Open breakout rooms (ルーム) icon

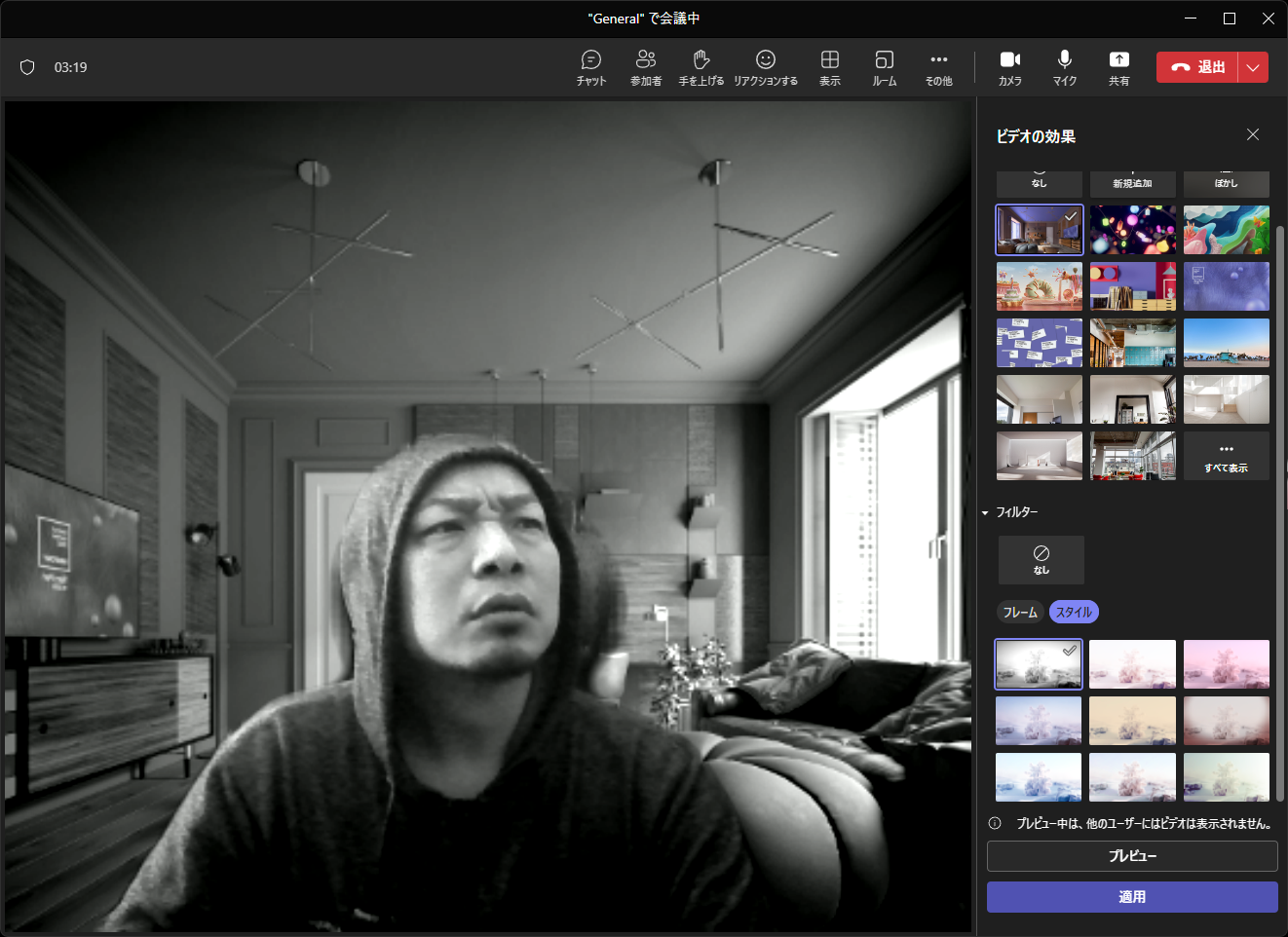884,67
